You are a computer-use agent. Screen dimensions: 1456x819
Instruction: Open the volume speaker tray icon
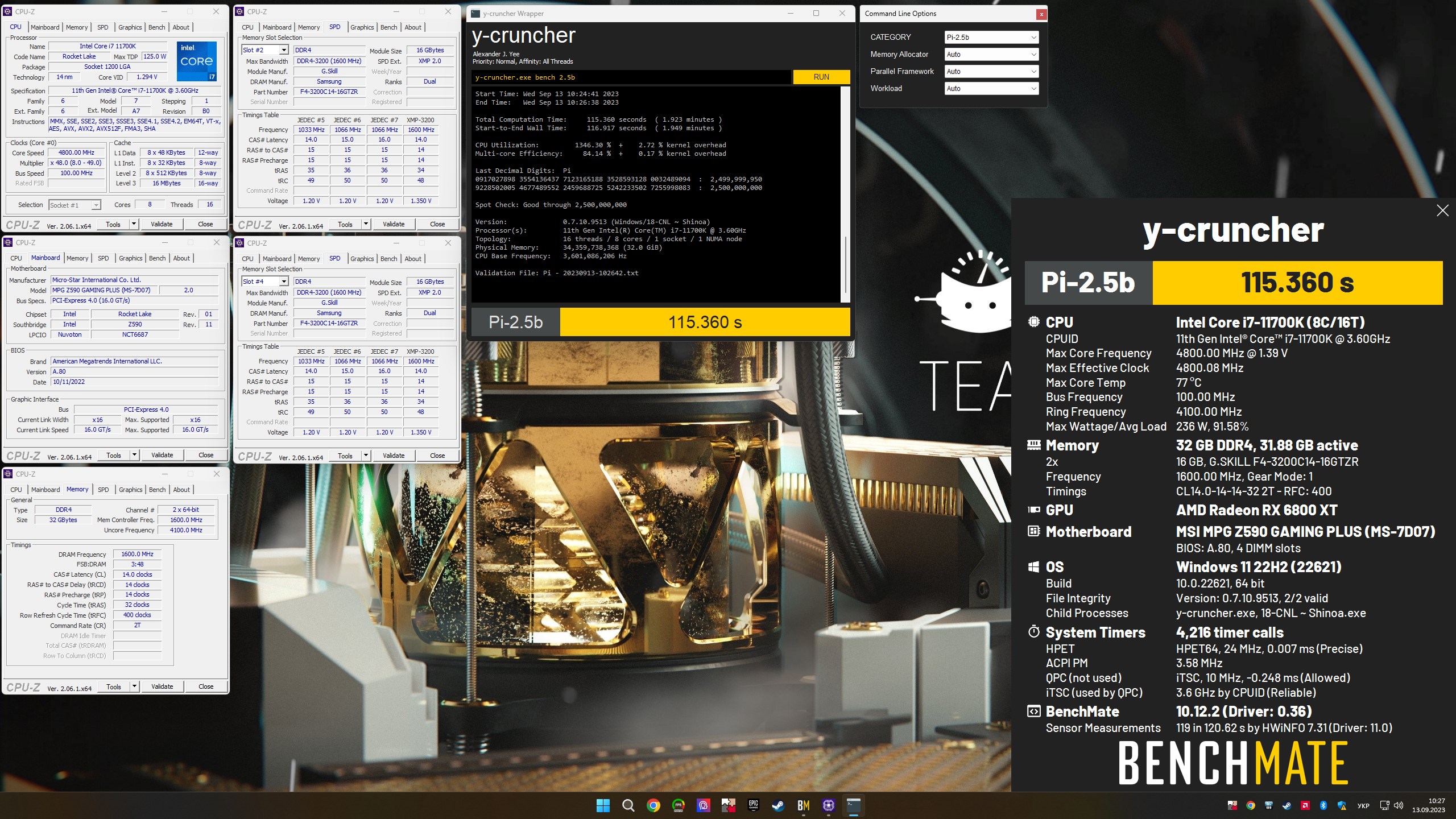[x=1399, y=805]
